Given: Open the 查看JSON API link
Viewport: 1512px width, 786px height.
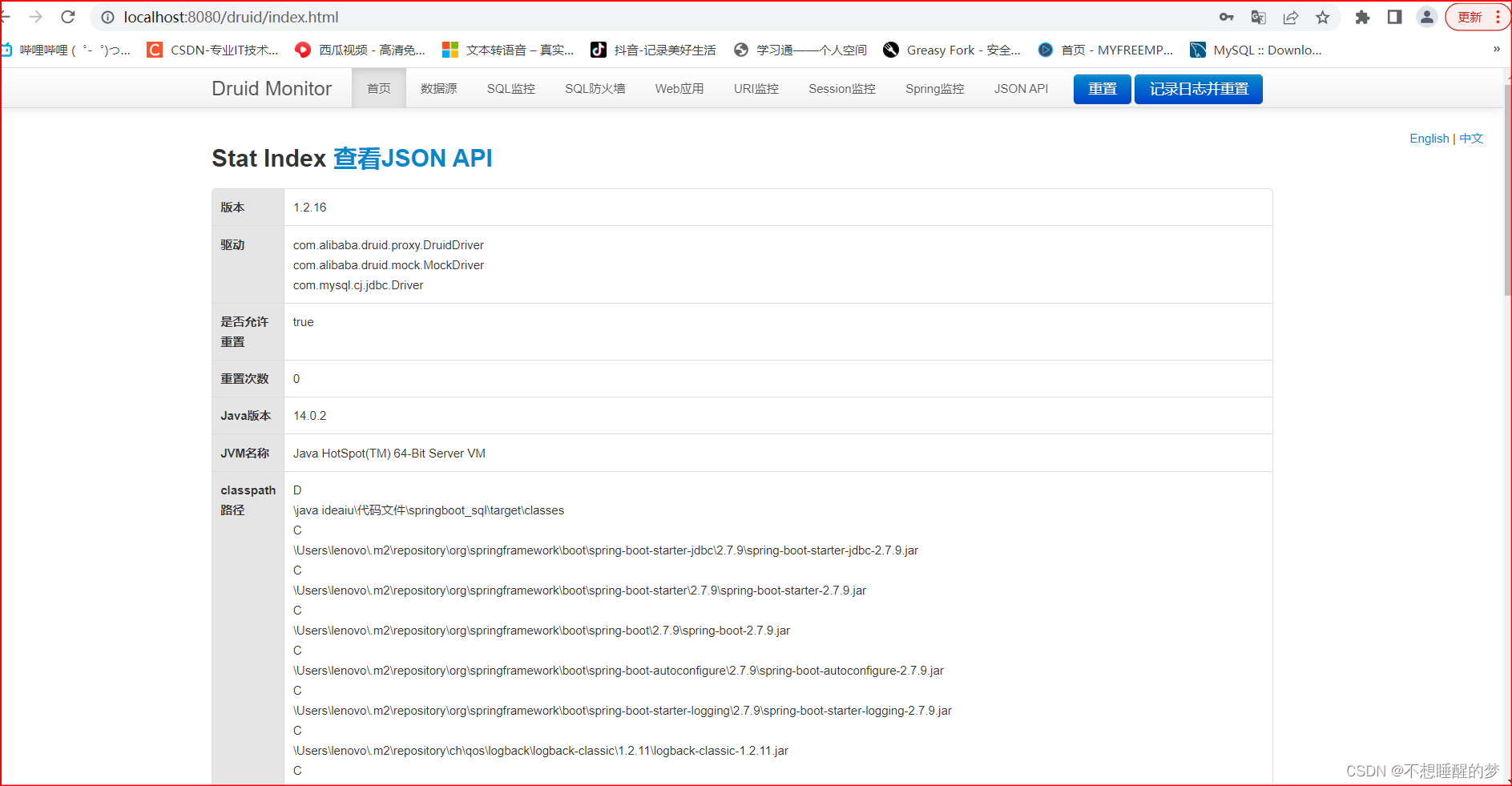Looking at the screenshot, I should [x=413, y=159].
